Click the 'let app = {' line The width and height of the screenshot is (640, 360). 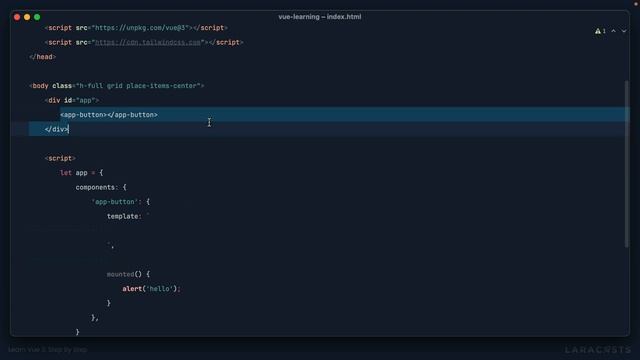(82, 173)
